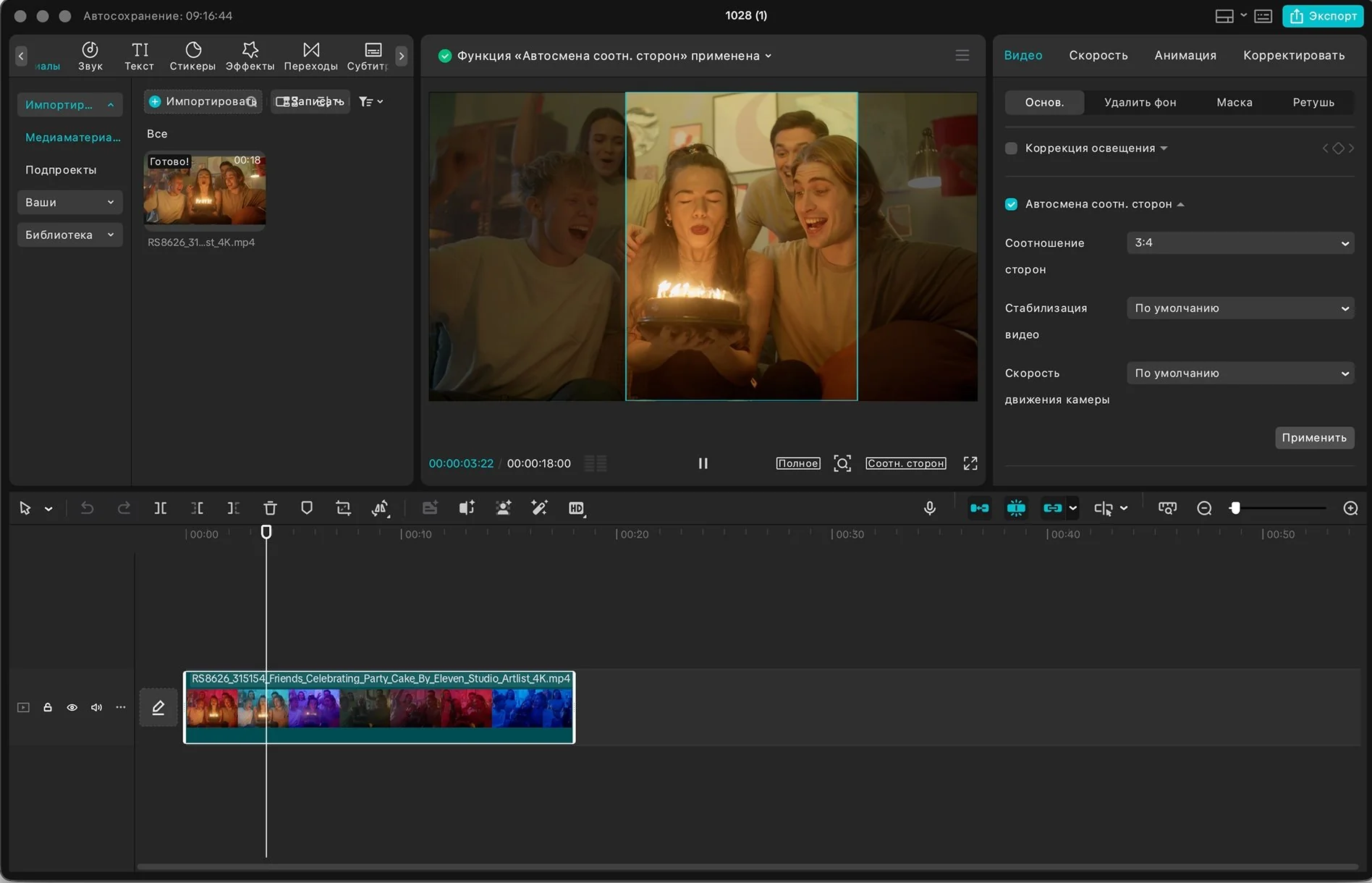Screen dimensions: 1372x883
Task: Click the Export button
Action: 1323,16
